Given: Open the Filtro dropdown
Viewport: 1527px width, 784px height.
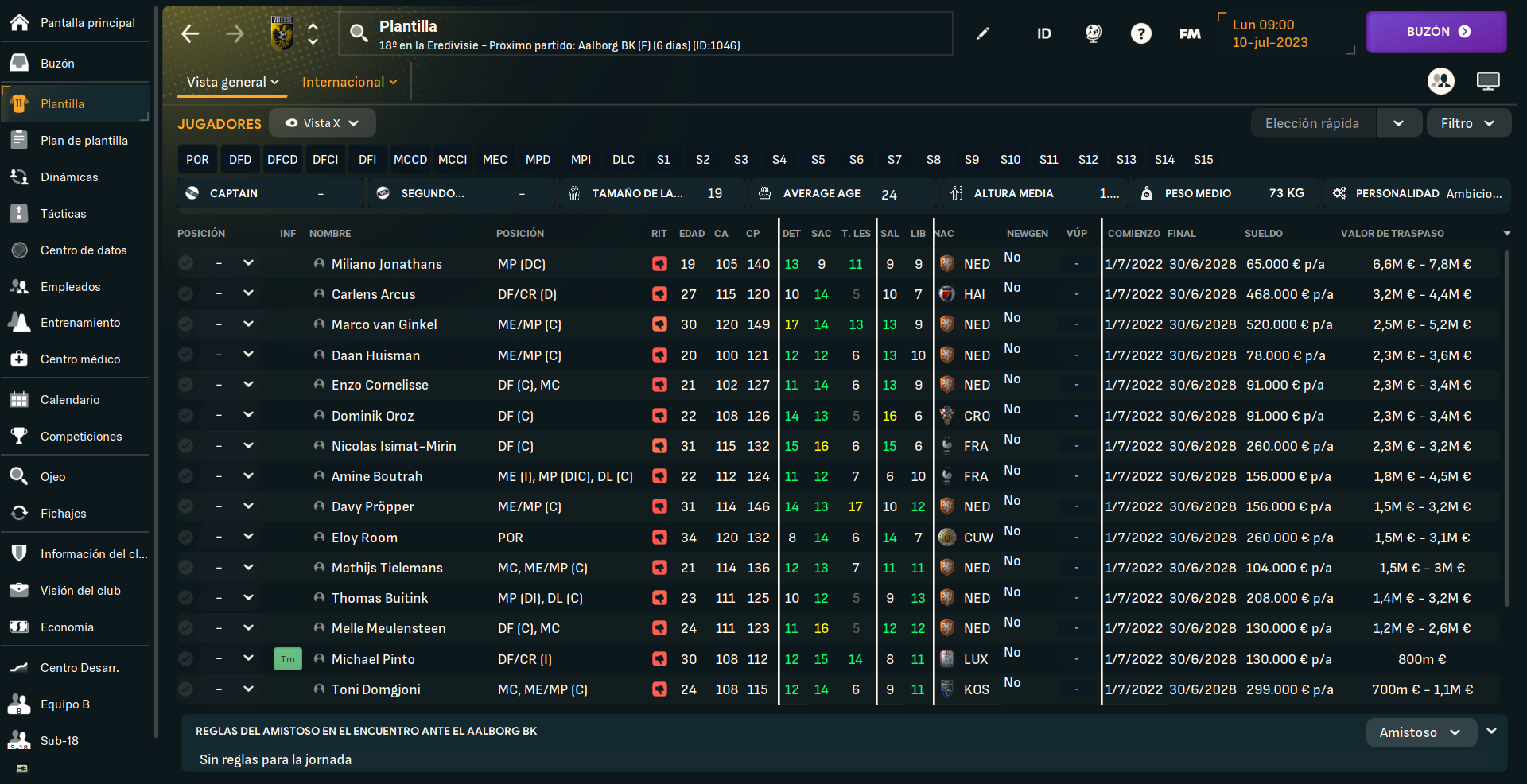Looking at the screenshot, I should (x=1468, y=123).
